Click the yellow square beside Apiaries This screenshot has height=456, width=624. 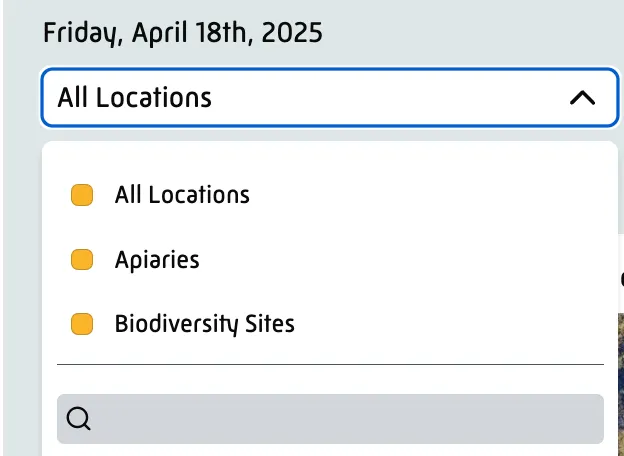(x=82, y=260)
